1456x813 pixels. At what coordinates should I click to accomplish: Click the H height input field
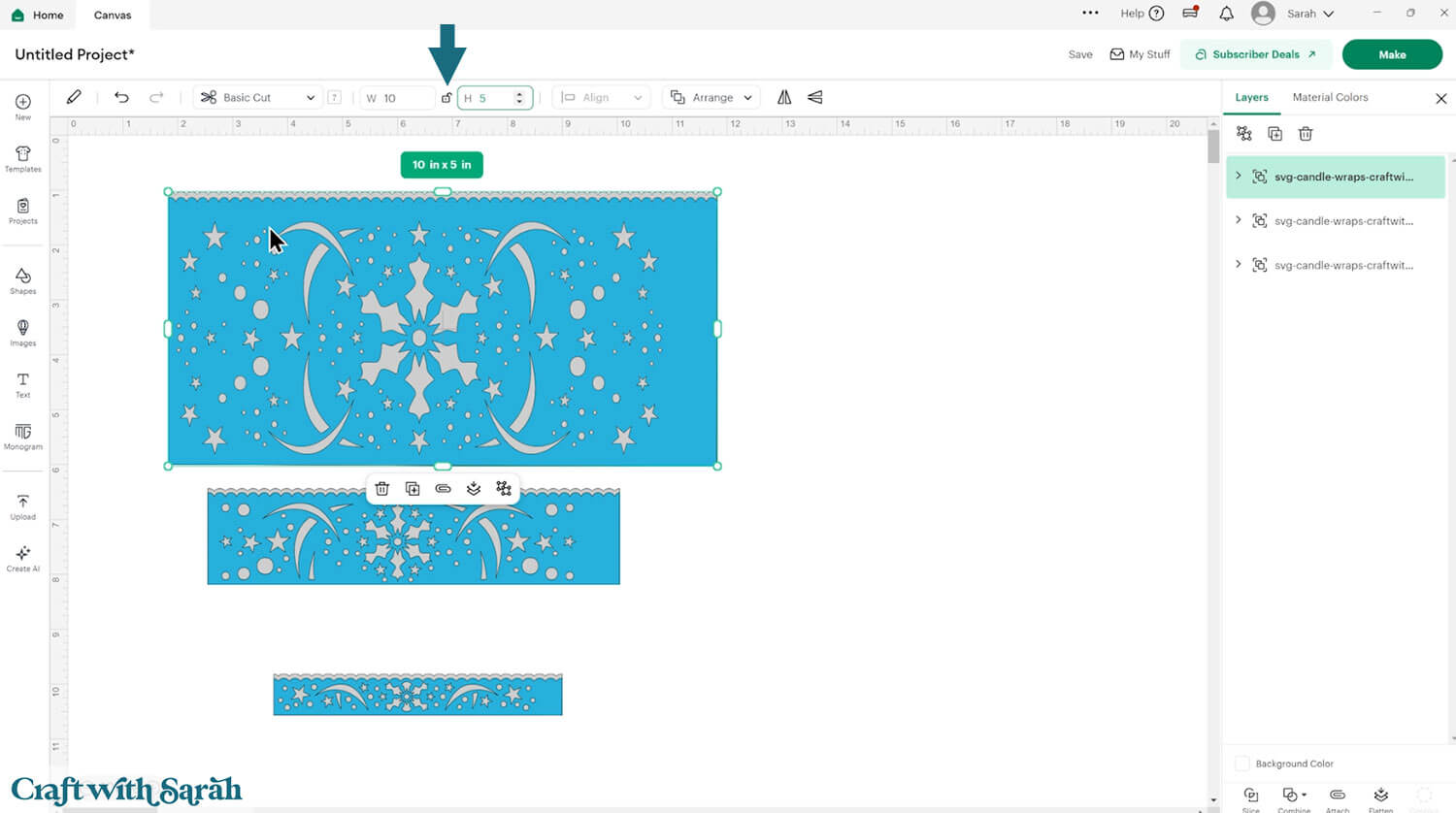pos(495,98)
